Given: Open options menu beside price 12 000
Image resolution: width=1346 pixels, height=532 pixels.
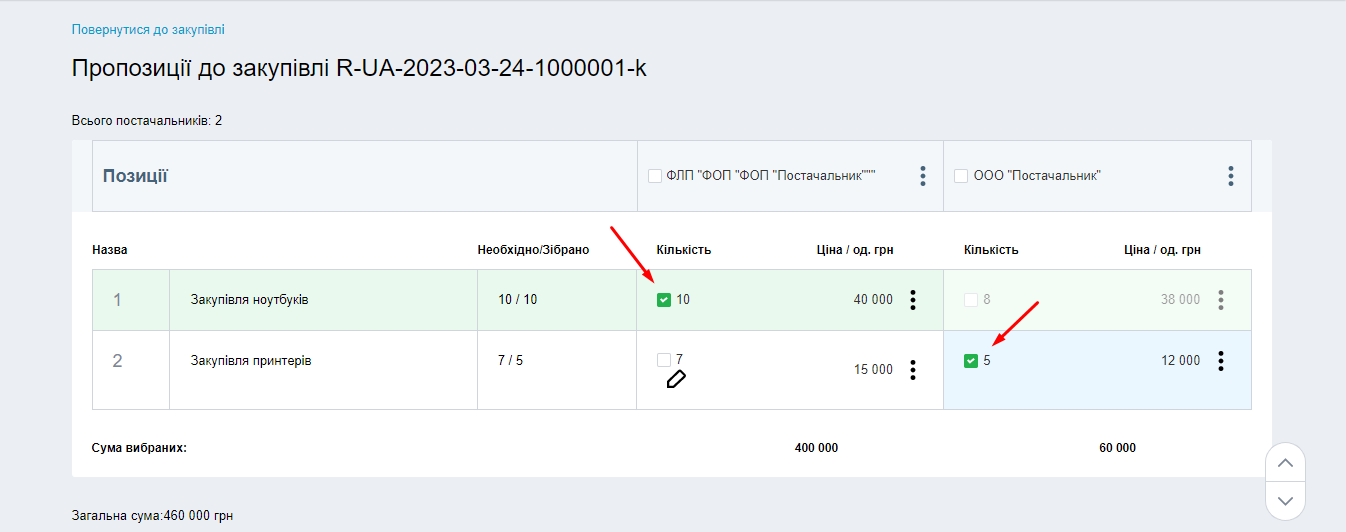Looking at the screenshot, I should pos(1220,361).
